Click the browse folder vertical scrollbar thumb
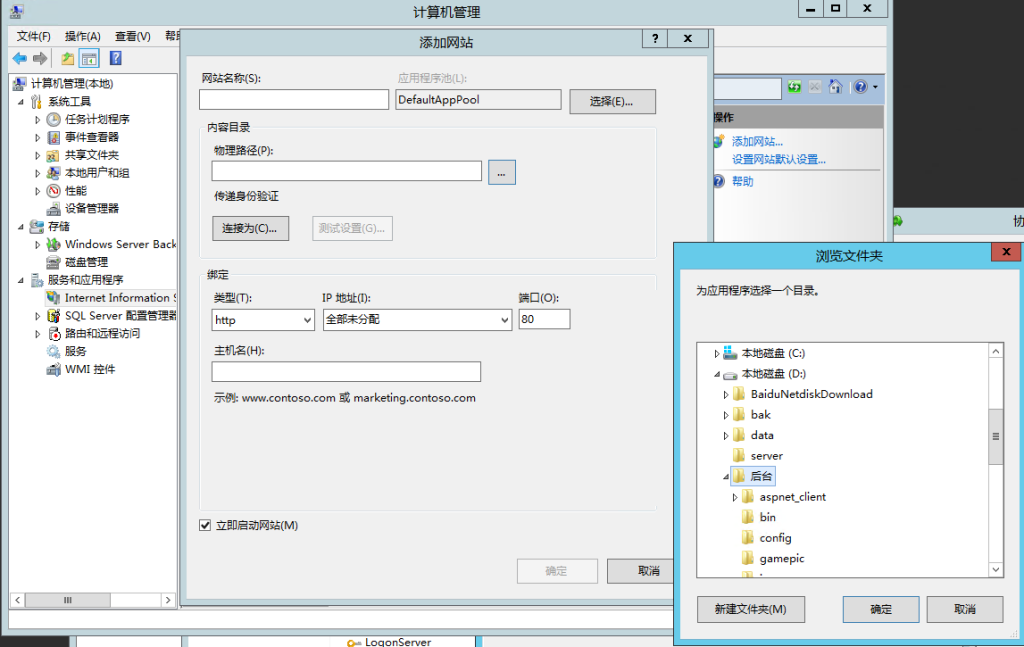This screenshot has height=647, width=1024. [995, 436]
